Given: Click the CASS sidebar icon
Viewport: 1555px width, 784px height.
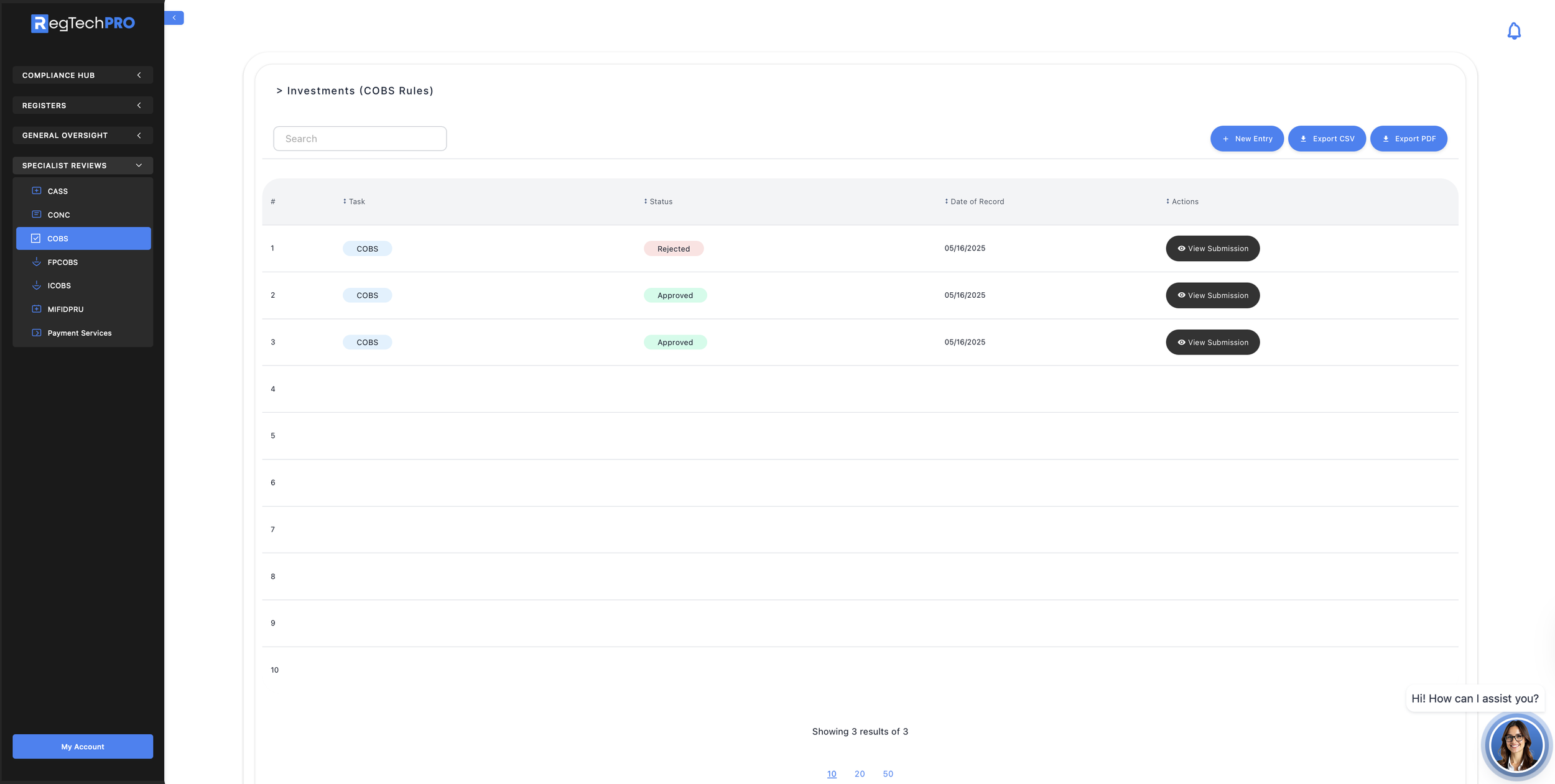Looking at the screenshot, I should click(x=37, y=191).
